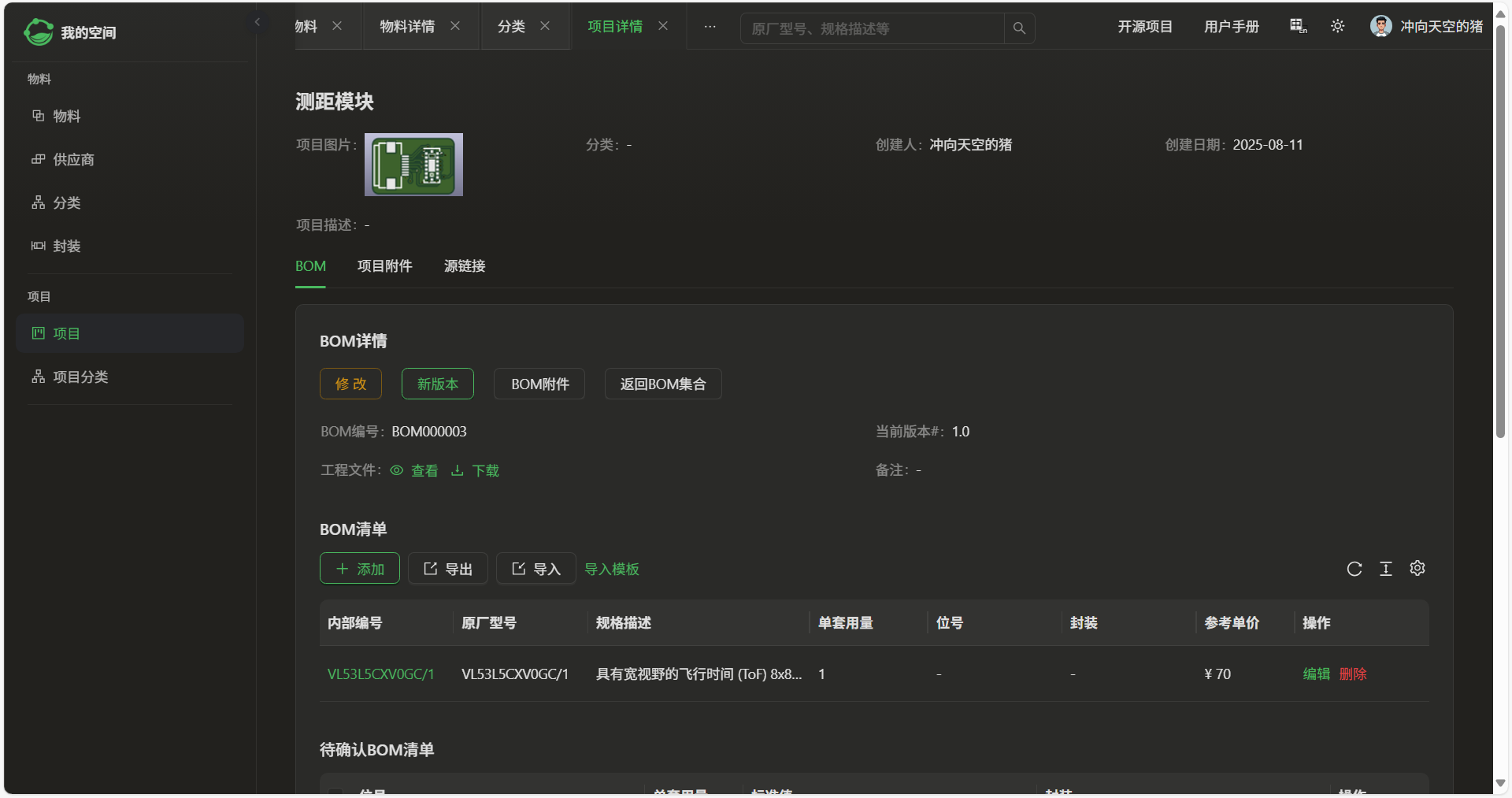The image size is (1512, 798).
Task: Toggle the light/dark theme sun icon
Action: tap(1337, 27)
